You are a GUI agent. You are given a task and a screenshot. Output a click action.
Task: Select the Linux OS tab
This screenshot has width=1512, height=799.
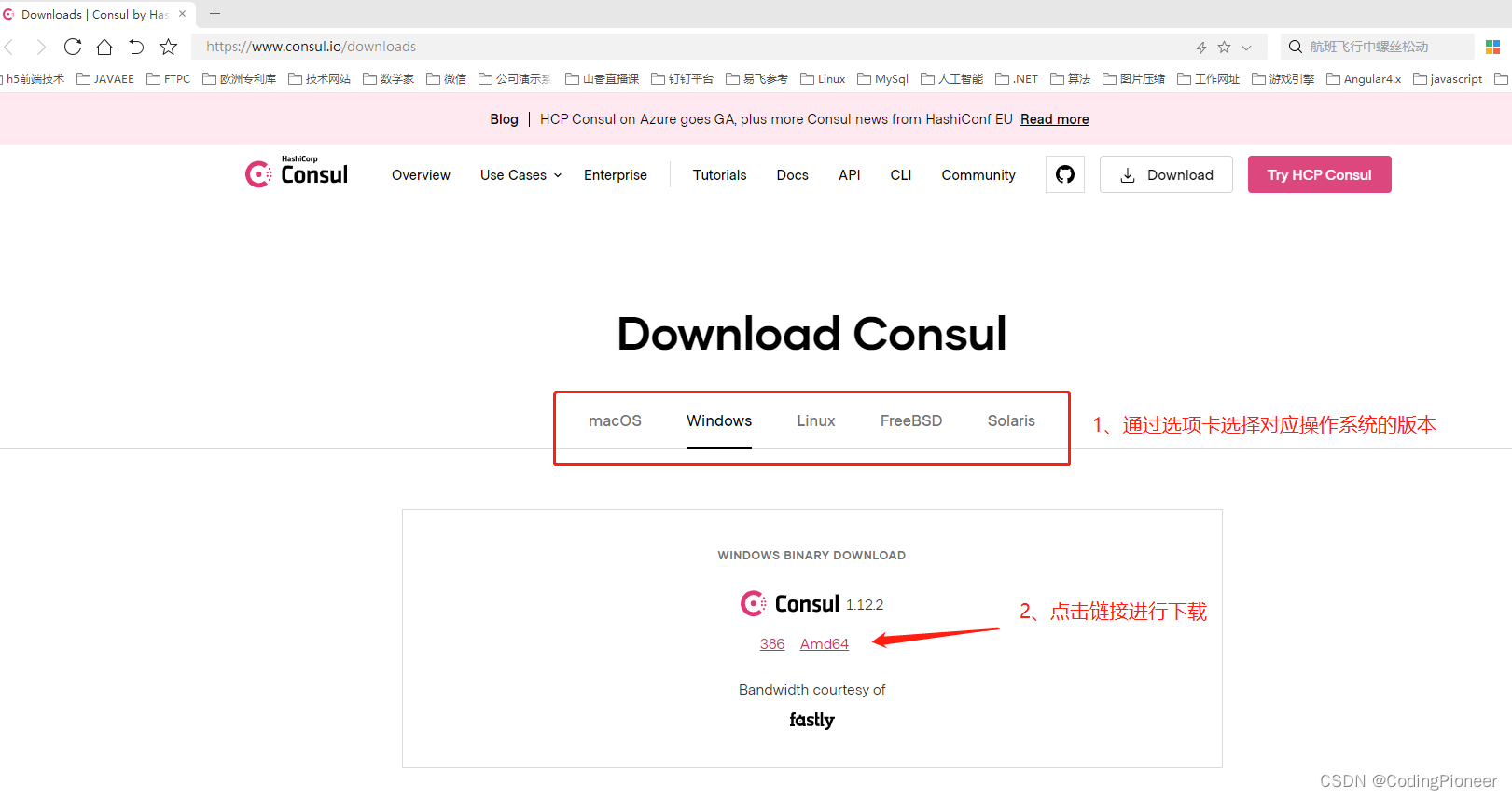[816, 421]
